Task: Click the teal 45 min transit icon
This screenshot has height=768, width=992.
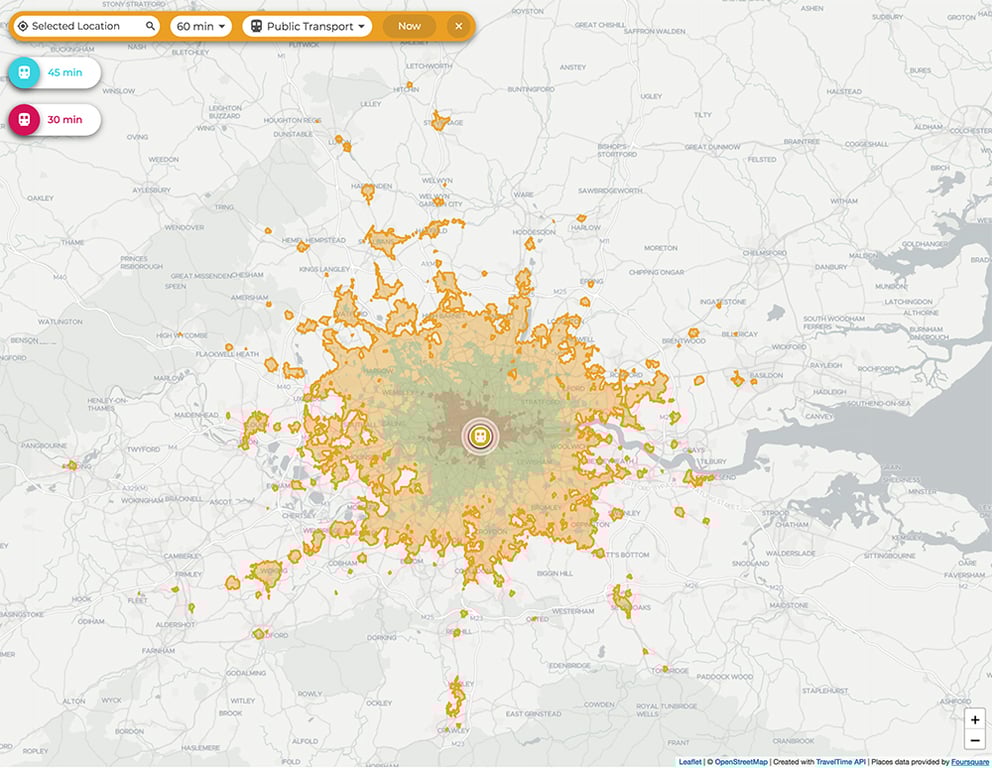Action: pos(24,72)
